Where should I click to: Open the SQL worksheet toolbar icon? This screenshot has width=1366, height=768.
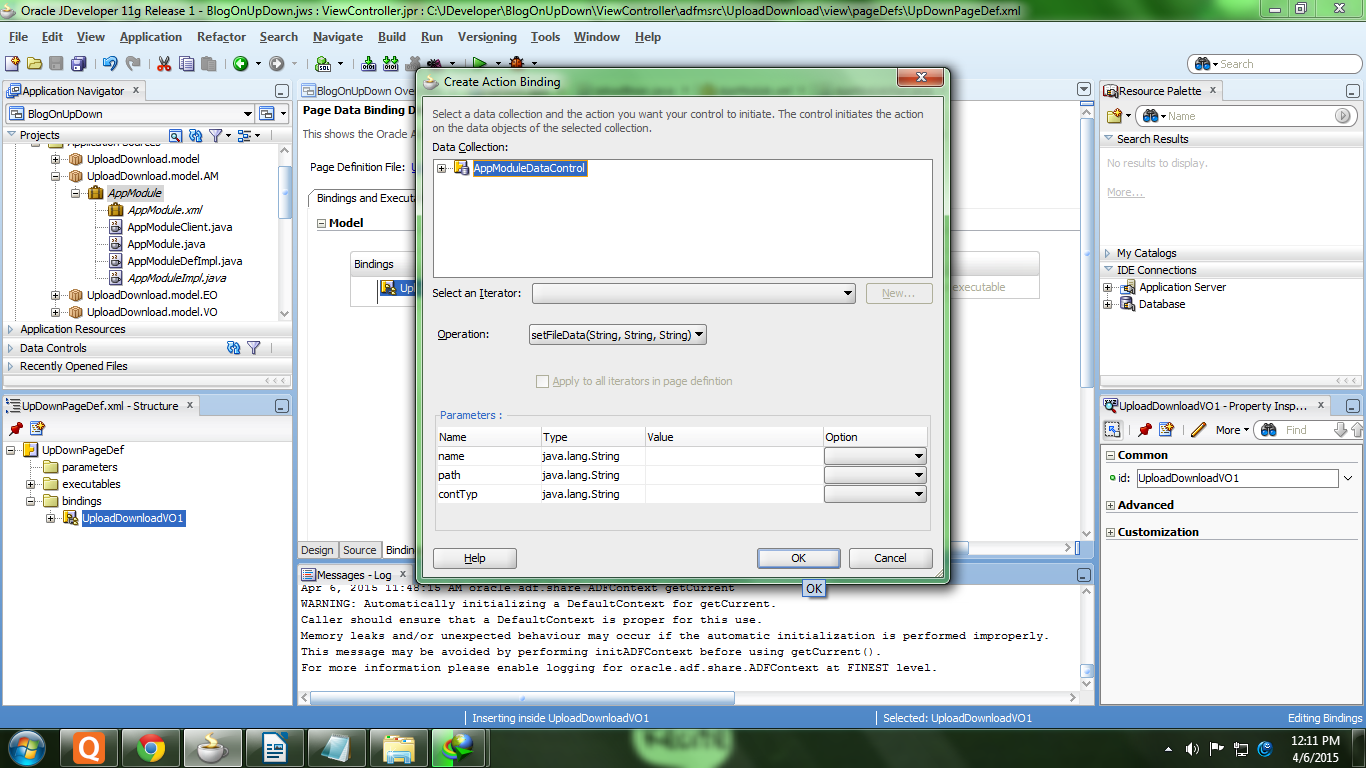[324, 64]
